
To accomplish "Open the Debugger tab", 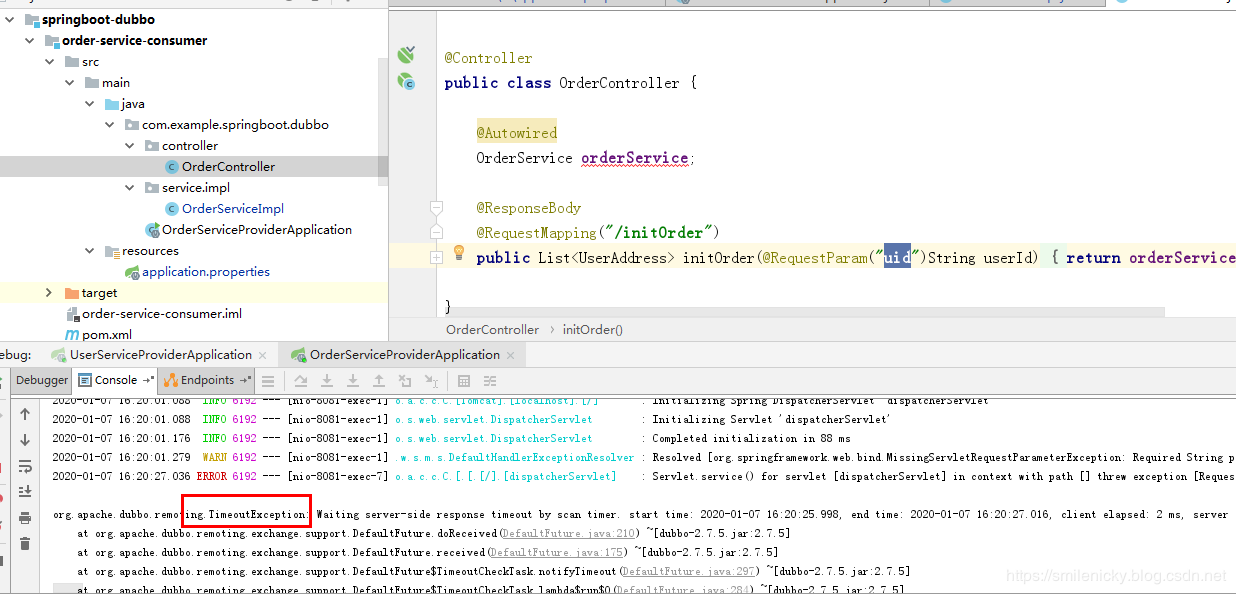I will [42, 380].
